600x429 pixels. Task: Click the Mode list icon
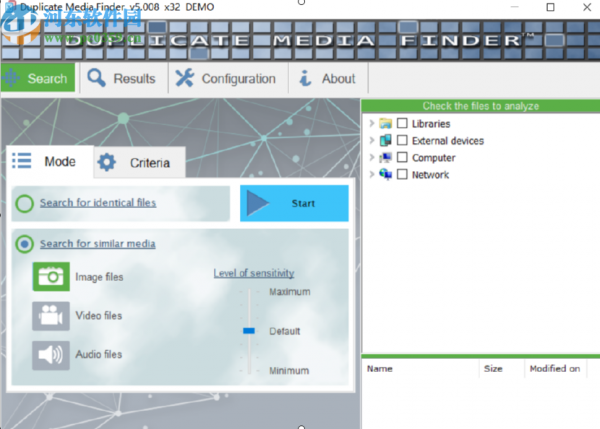point(22,161)
